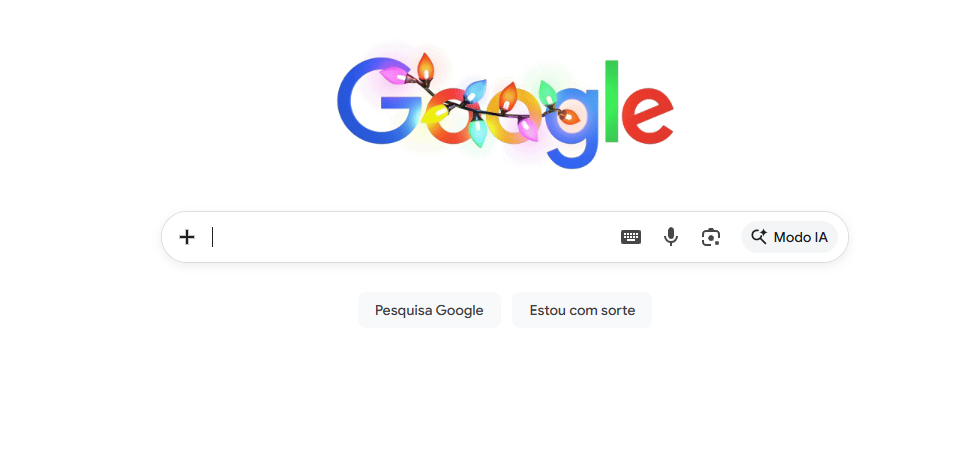Viewport: 969px width, 473px height.
Task: Click the cyan bulb hanging below first o
Action: pos(476,131)
